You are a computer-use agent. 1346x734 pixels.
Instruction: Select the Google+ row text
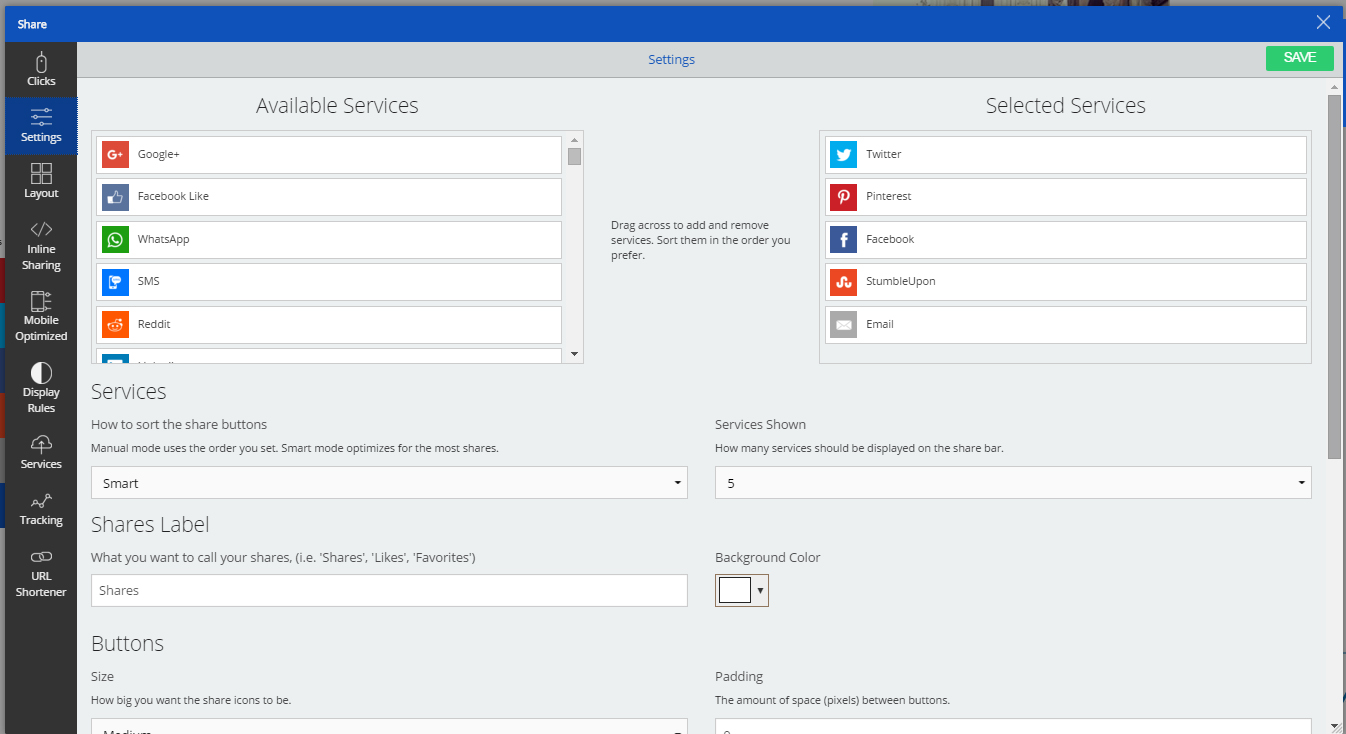[159, 154]
